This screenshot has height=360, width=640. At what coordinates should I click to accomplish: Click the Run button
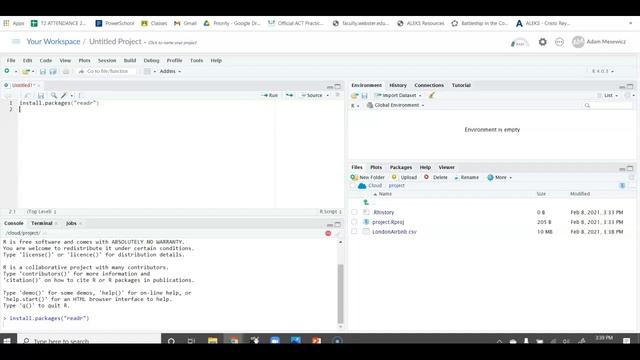click(270, 95)
